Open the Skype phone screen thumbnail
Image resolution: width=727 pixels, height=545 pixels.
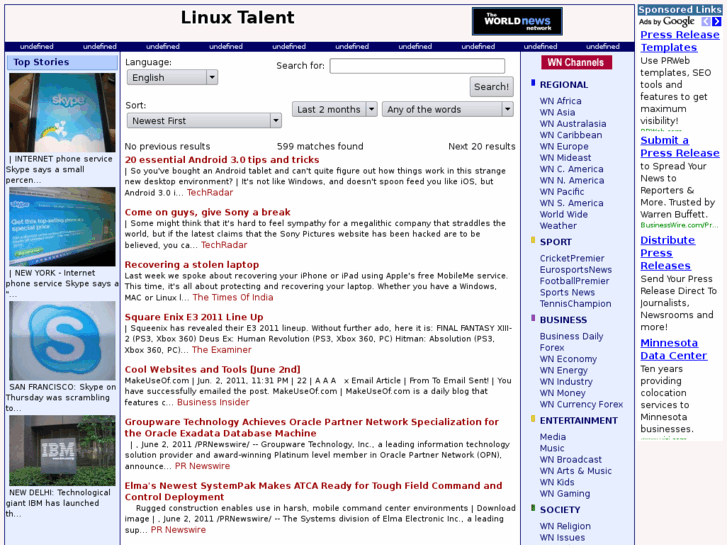click(x=62, y=113)
